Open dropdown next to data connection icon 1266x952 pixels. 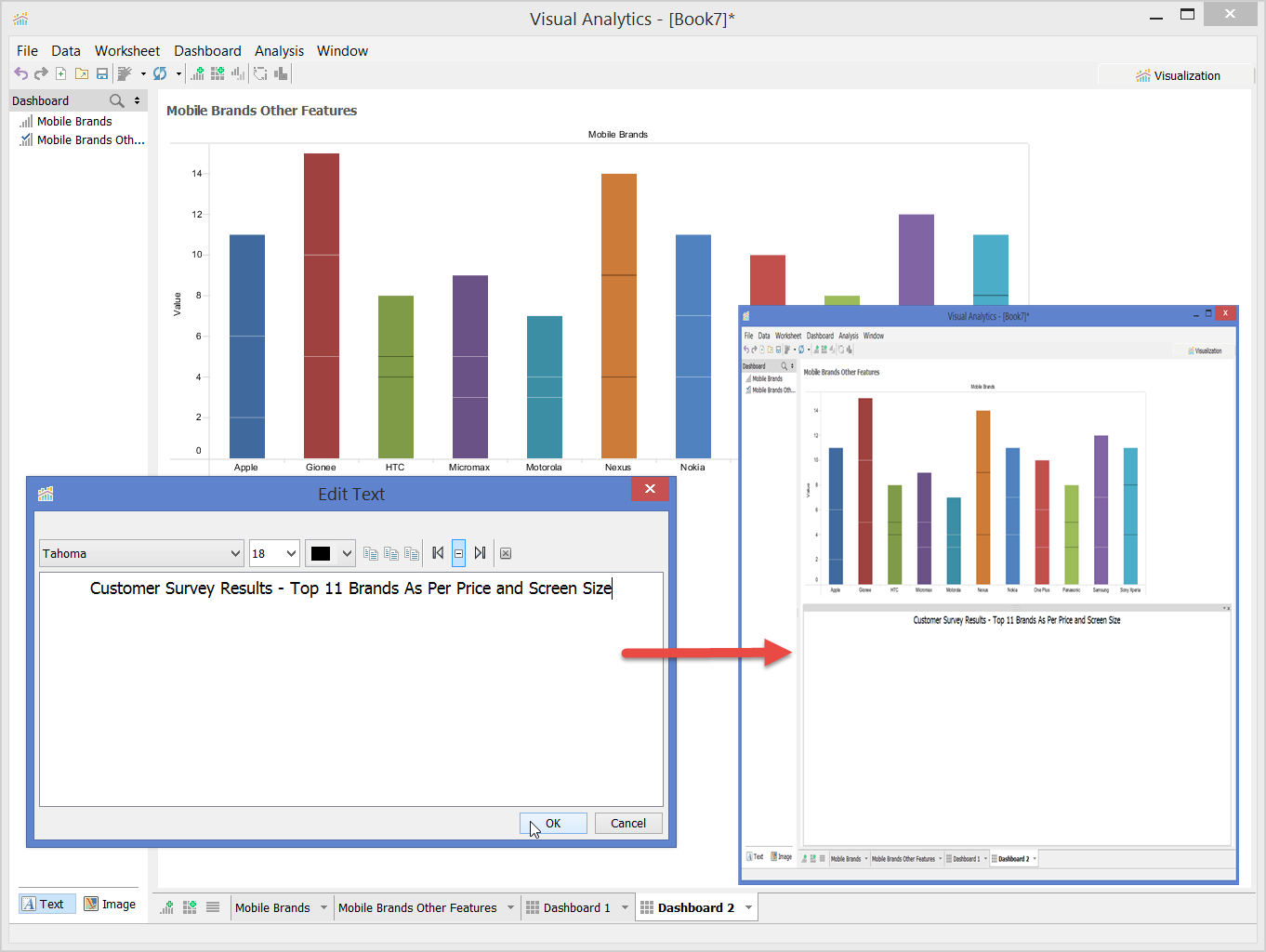143,73
